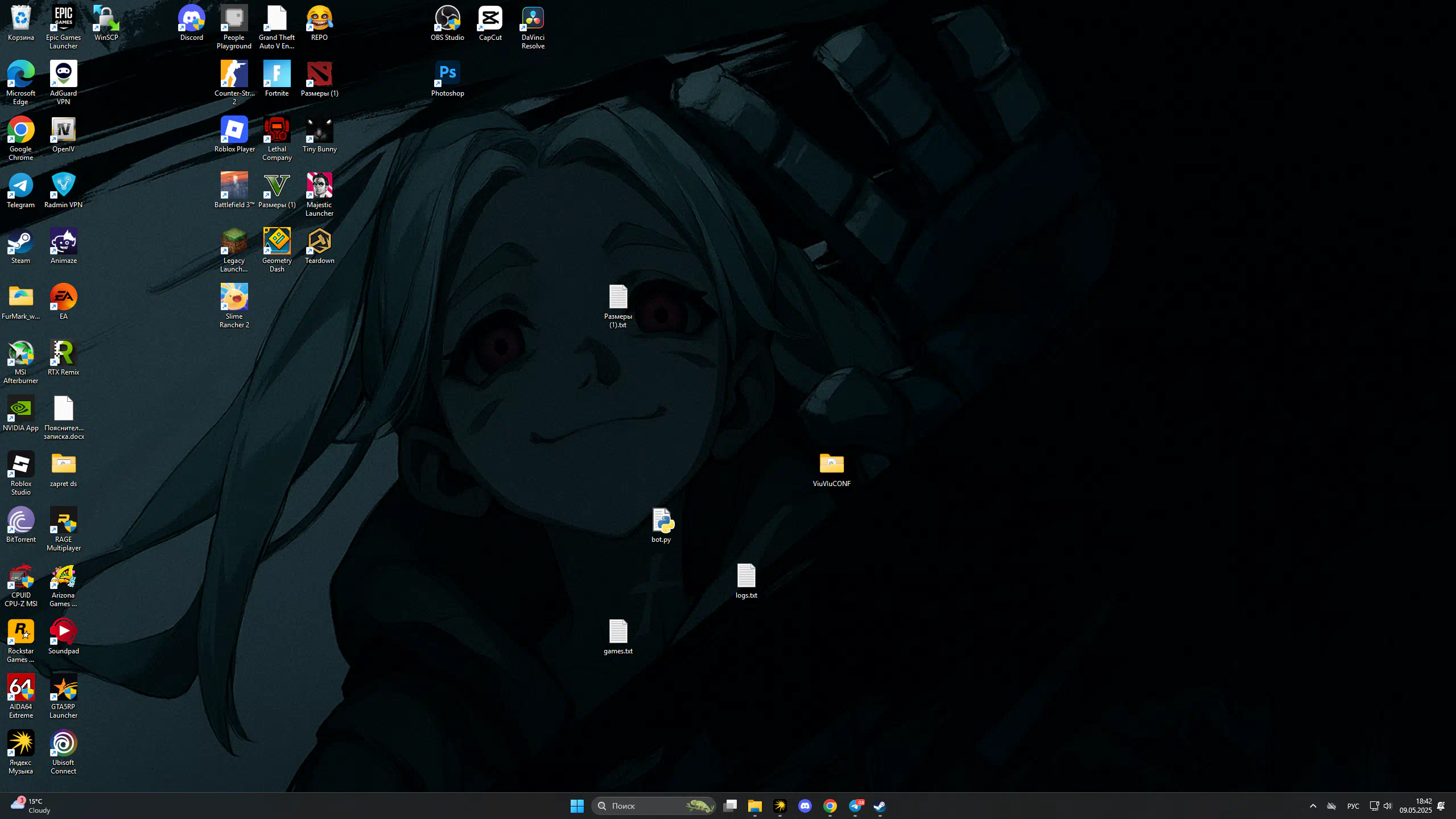Select the logs.txt file
Image resolution: width=1456 pixels, height=819 pixels.
[x=746, y=581]
